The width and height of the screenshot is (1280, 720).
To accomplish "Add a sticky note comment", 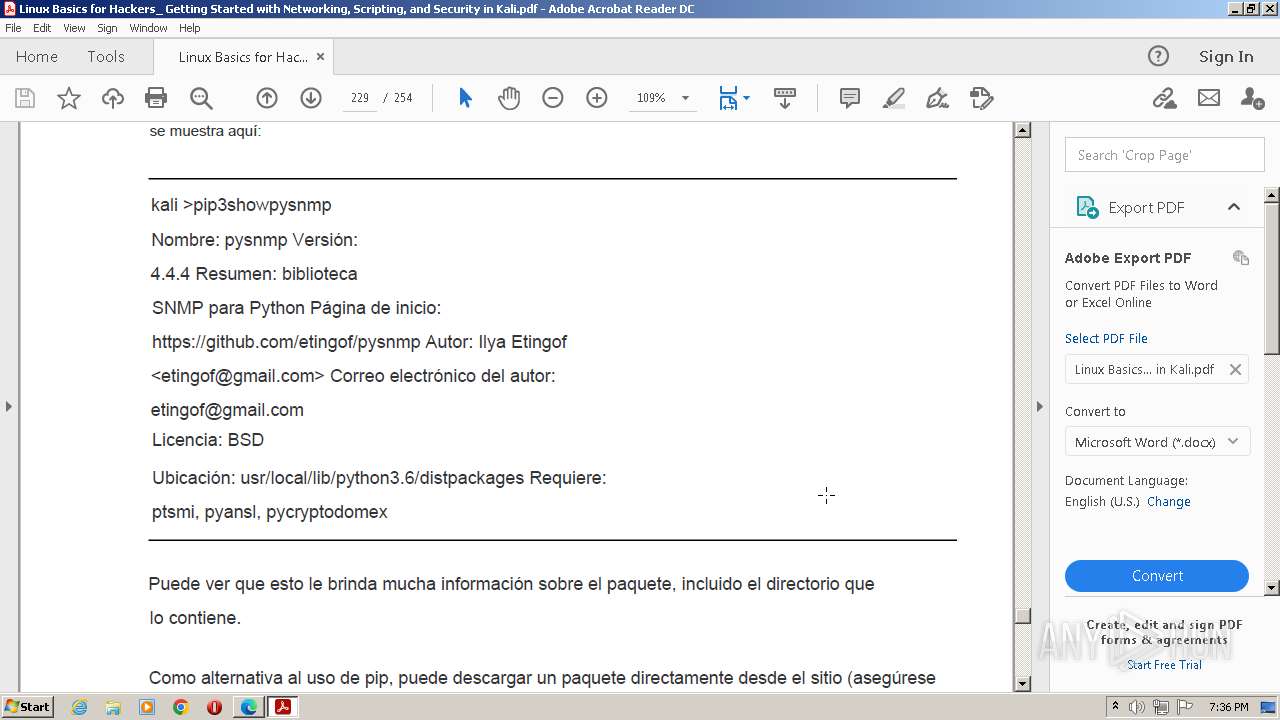I will pos(850,98).
